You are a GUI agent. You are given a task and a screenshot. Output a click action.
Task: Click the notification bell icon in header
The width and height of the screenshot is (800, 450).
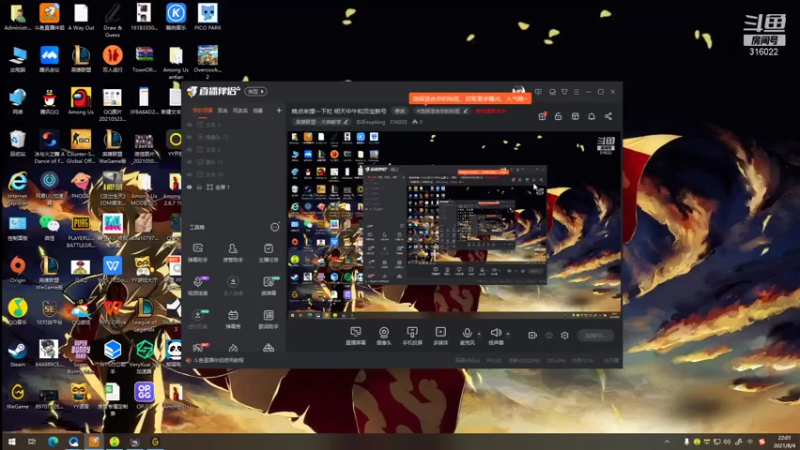coord(591,116)
